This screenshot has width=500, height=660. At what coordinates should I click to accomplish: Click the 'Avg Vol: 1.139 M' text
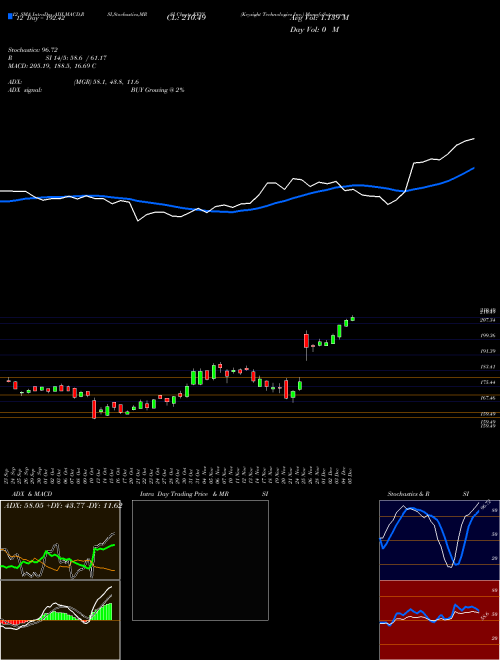click(319, 18)
